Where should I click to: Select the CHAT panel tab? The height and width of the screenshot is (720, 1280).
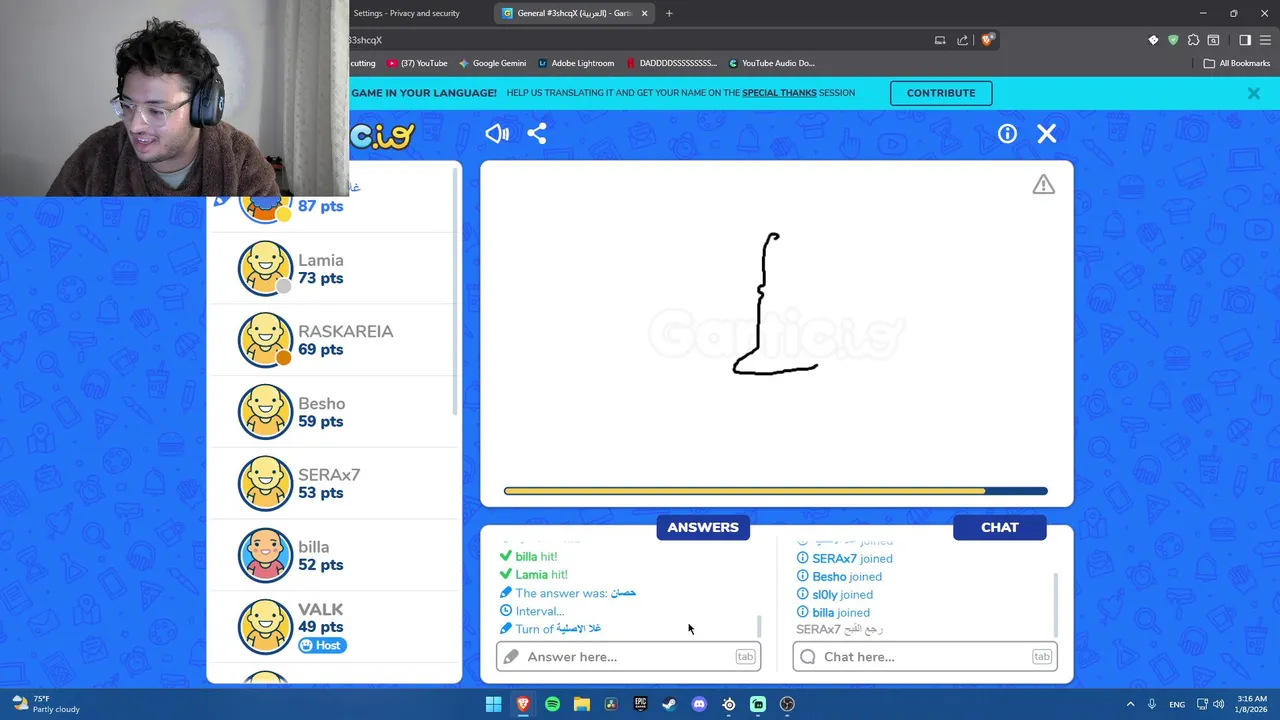(1000, 527)
